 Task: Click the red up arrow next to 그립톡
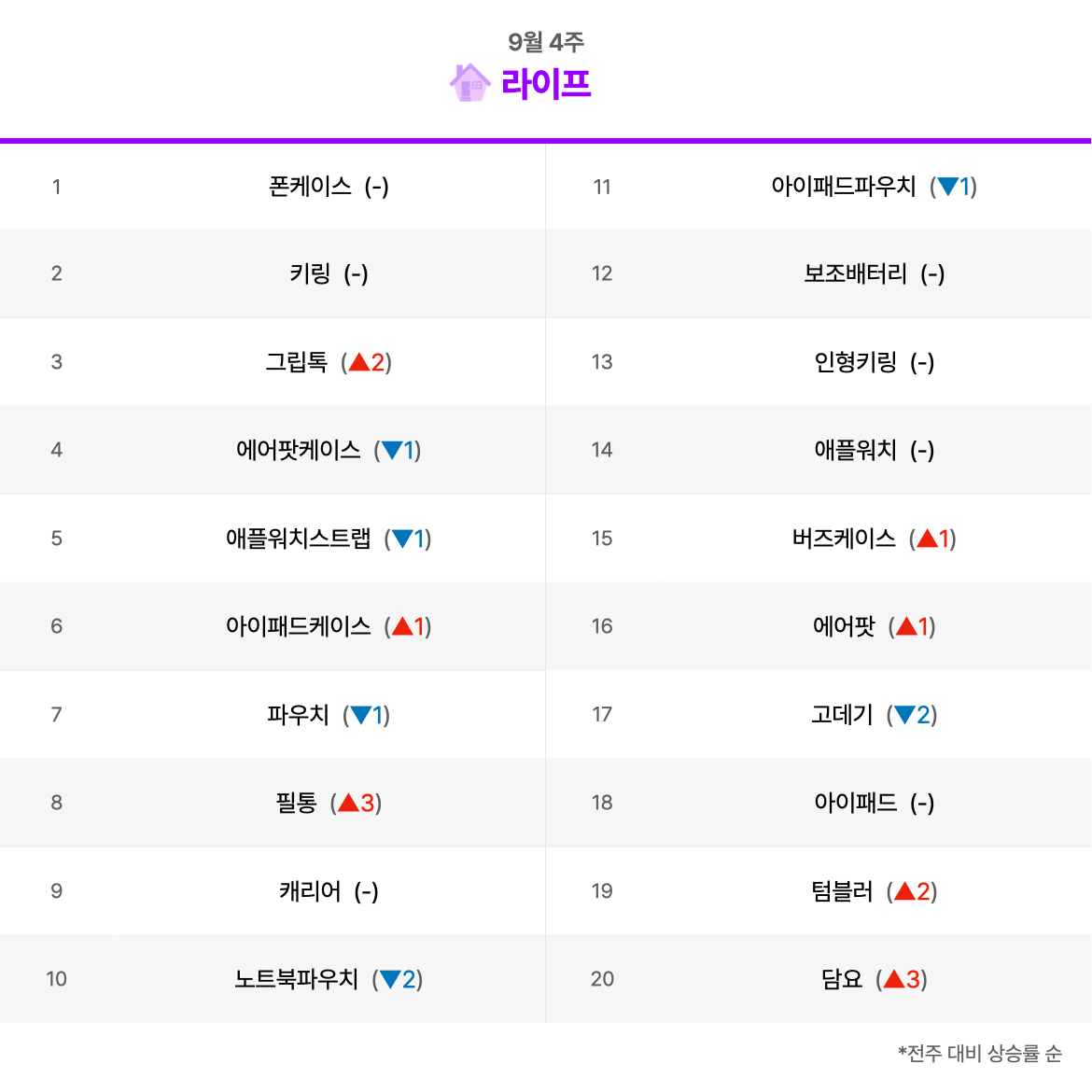click(359, 361)
